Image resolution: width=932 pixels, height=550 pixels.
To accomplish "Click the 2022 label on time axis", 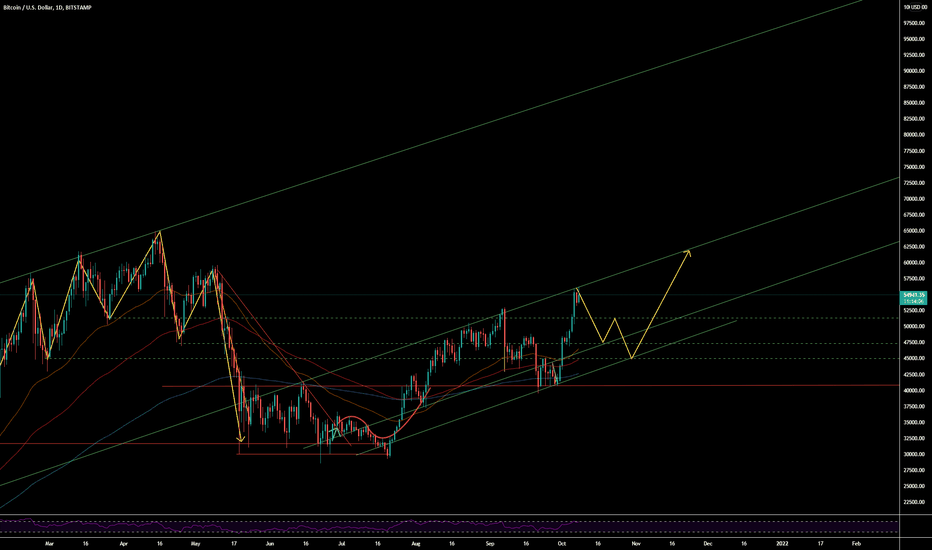I will [782, 543].
